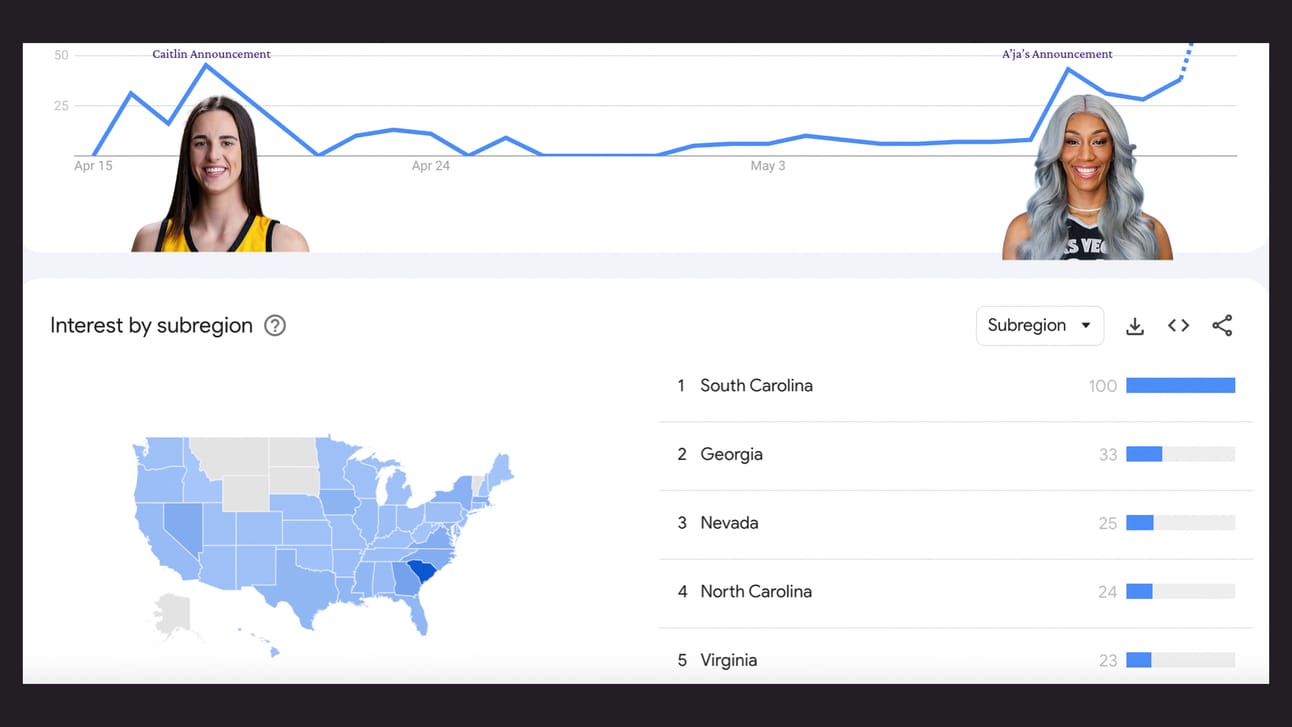This screenshot has height=727, width=1292.
Task: Share the subregion chart
Action: [1222, 325]
